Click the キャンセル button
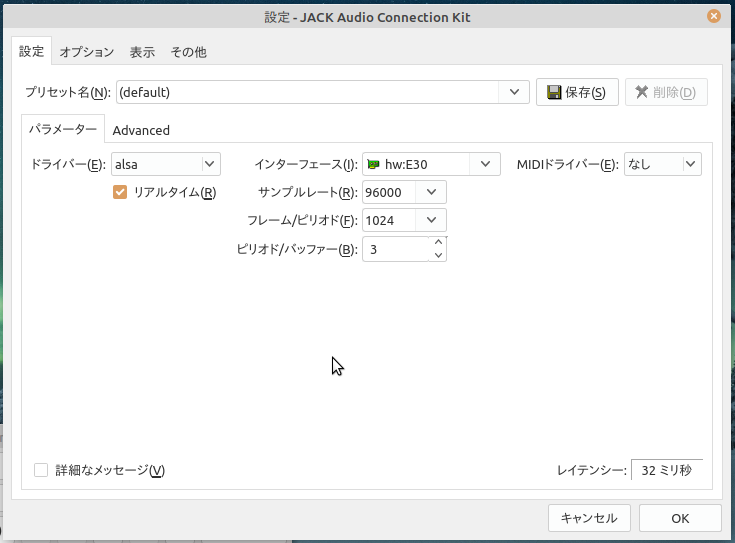 pos(589,518)
